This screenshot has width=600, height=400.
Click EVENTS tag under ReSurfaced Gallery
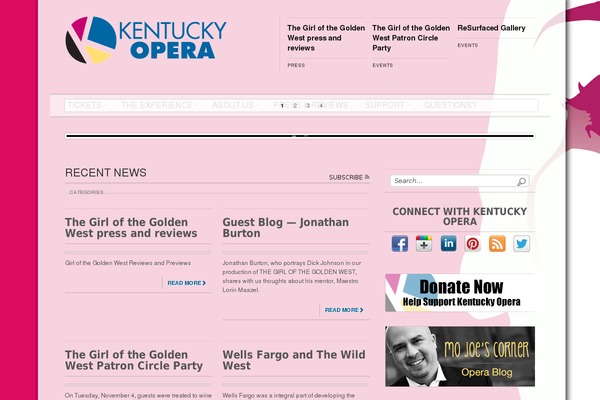[468, 45]
